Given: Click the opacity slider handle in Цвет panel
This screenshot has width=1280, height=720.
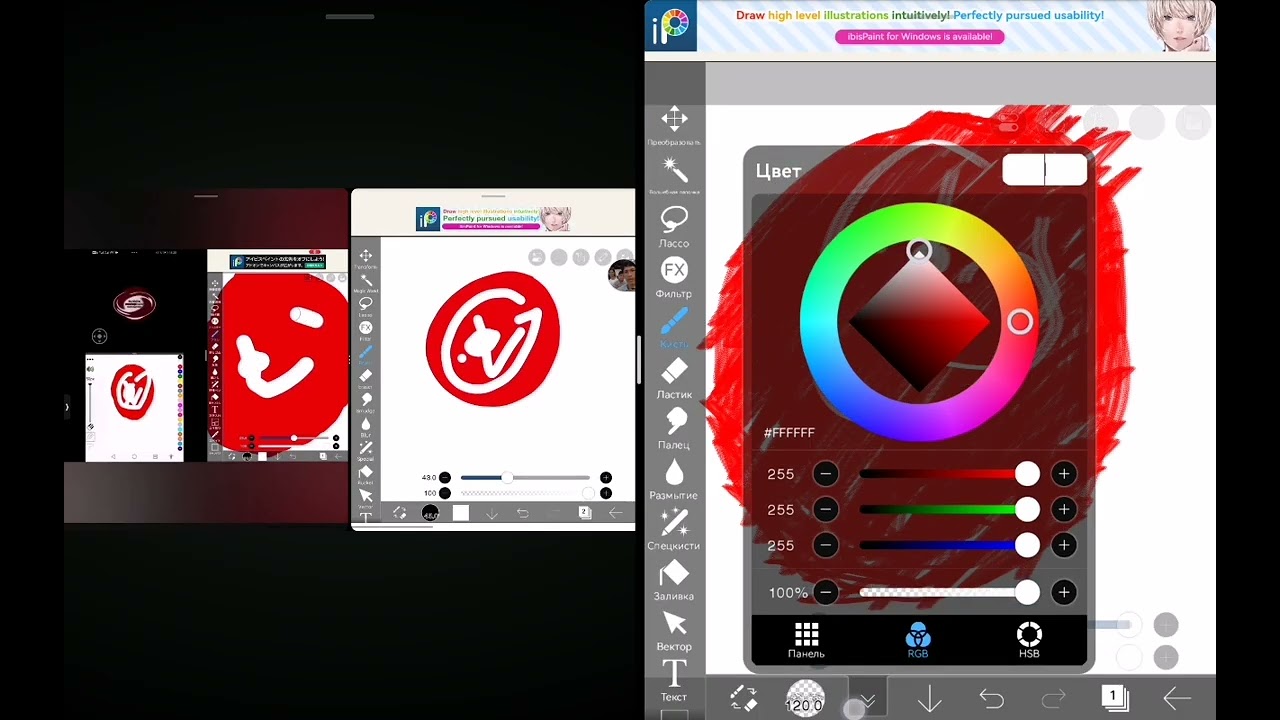Looking at the screenshot, I should click(x=1027, y=593).
